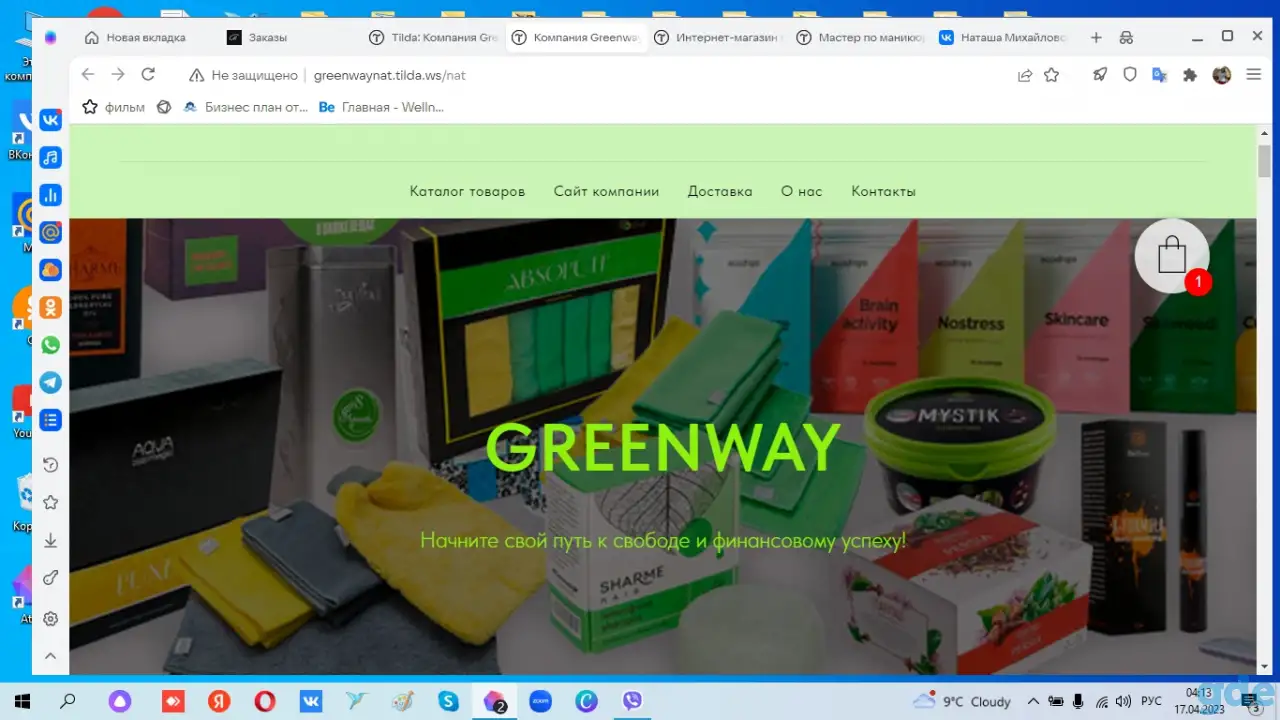Switch to 'Tilda: Компания Gre' tab
1280x720 pixels.
[x=432, y=38]
